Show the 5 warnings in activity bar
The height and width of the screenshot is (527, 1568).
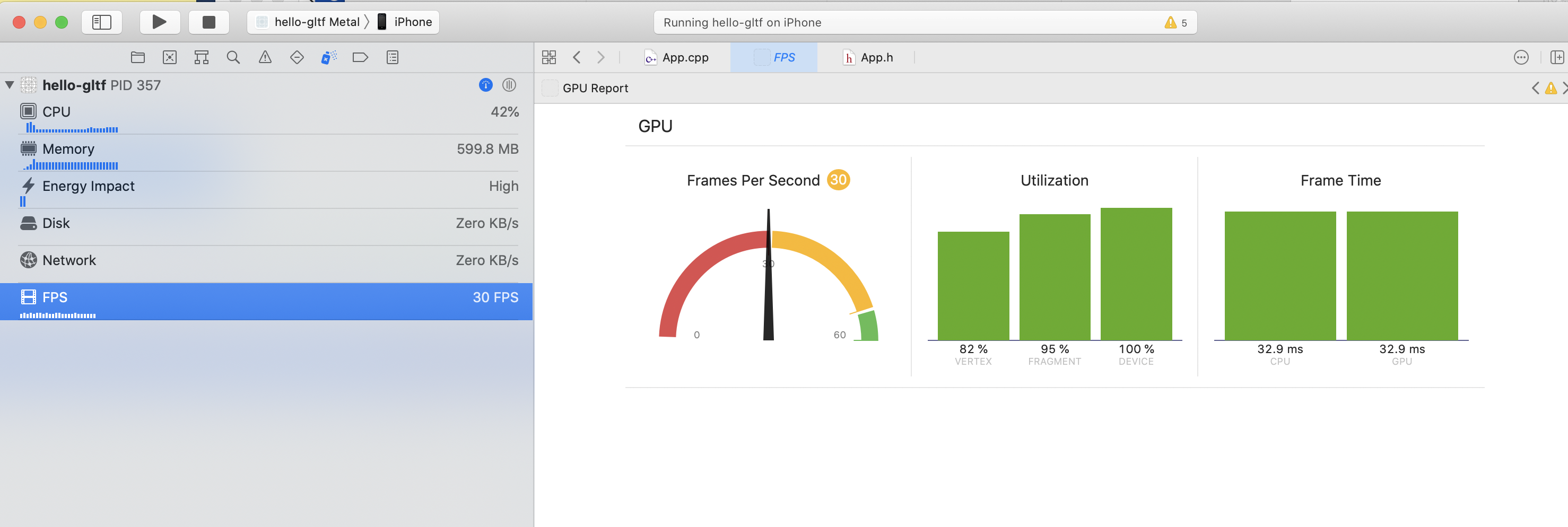1175,22
